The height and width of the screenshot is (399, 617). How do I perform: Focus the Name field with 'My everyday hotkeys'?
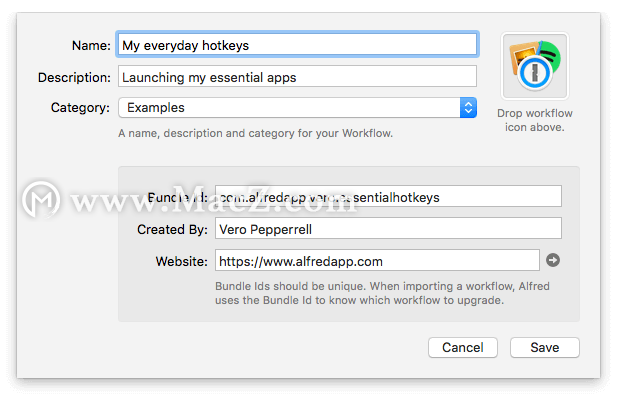[x=297, y=44]
